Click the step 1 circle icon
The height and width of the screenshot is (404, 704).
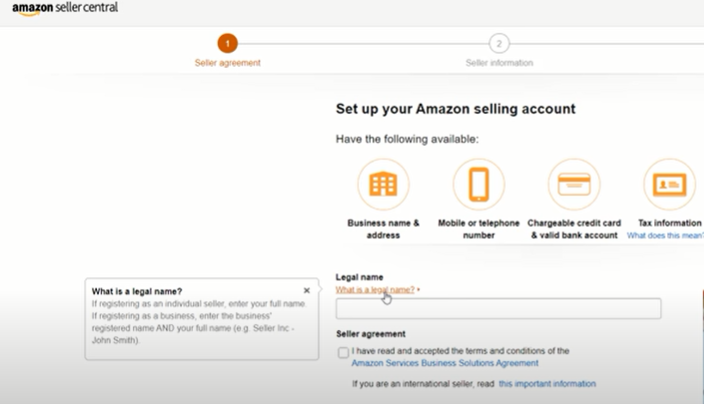coord(228,43)
